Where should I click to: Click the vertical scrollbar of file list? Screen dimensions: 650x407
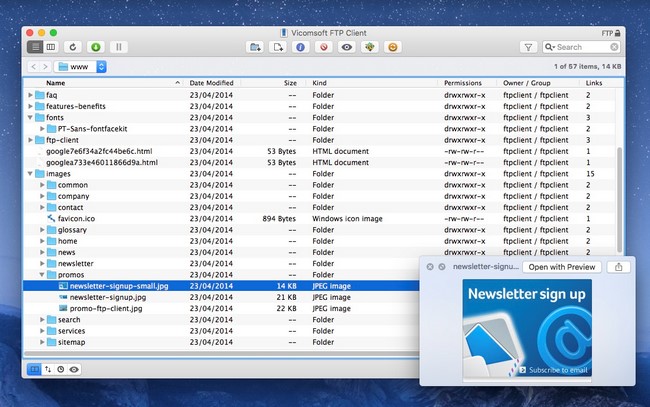pyautogui.click(x=619, y=200)
